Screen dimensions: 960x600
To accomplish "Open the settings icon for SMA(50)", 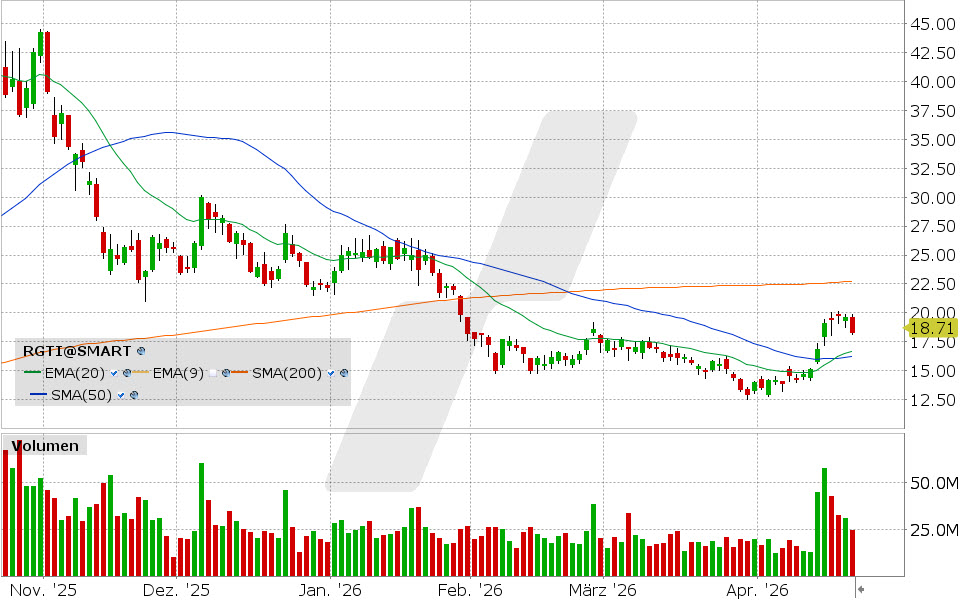I will pos(133,395).
